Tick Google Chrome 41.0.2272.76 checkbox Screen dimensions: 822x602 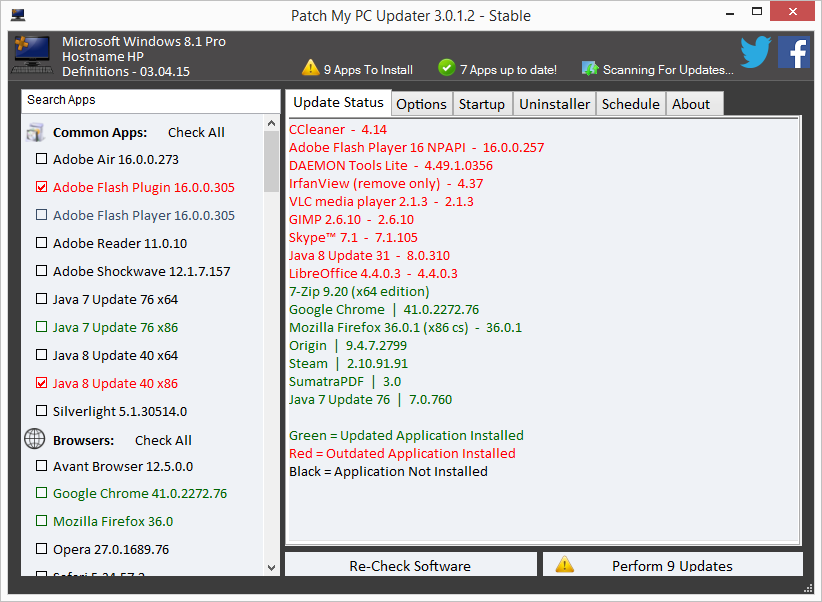pos(41,492)
